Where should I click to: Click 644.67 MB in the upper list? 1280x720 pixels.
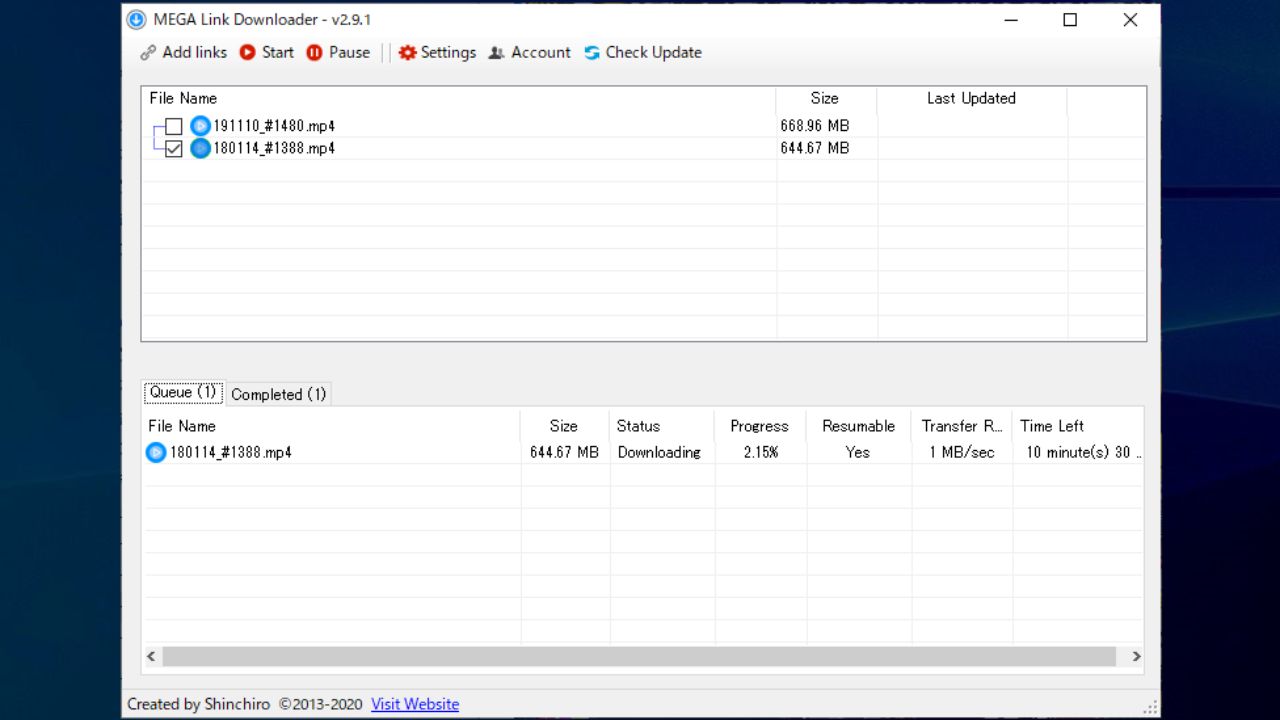(815, 148)
